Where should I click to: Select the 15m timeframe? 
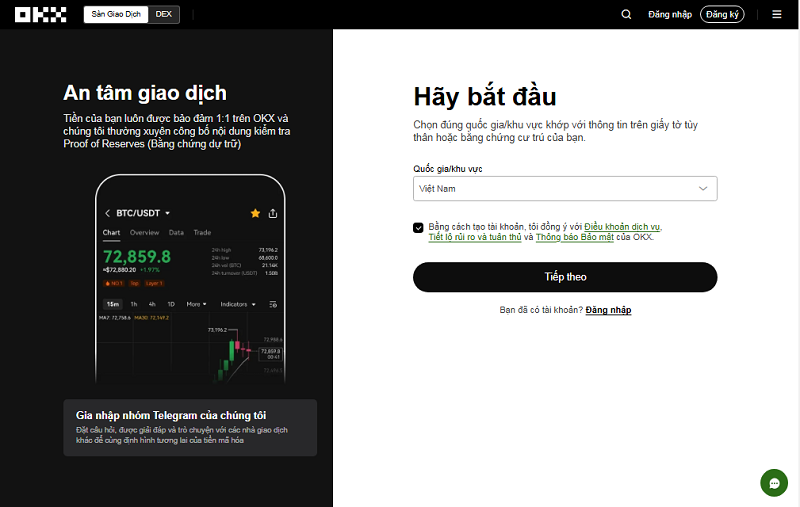coord(113,305)
